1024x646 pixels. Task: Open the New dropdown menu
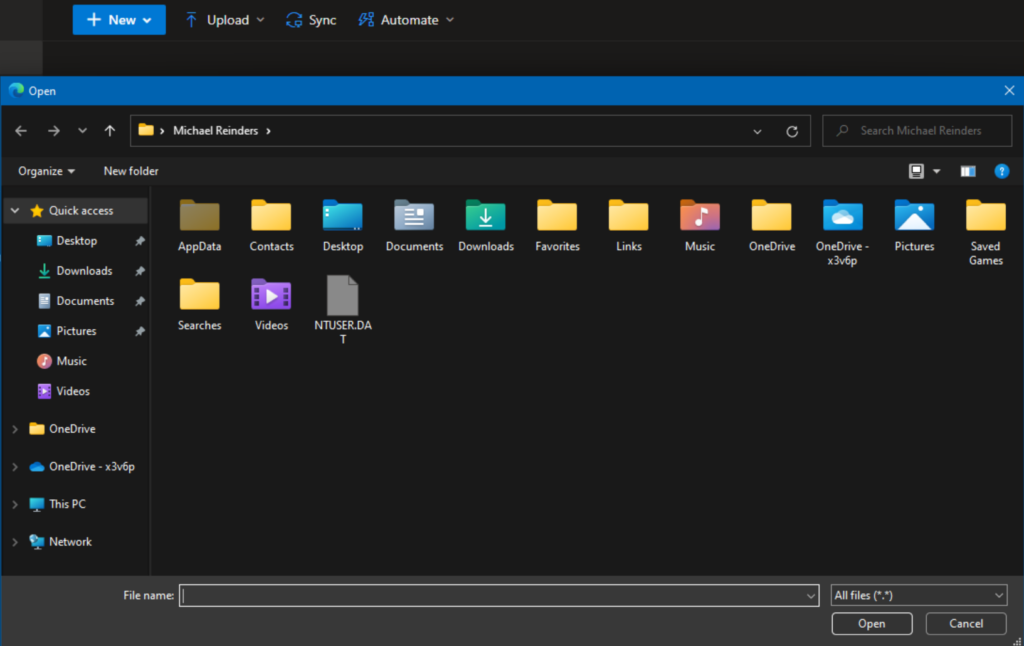coord(119,19)
